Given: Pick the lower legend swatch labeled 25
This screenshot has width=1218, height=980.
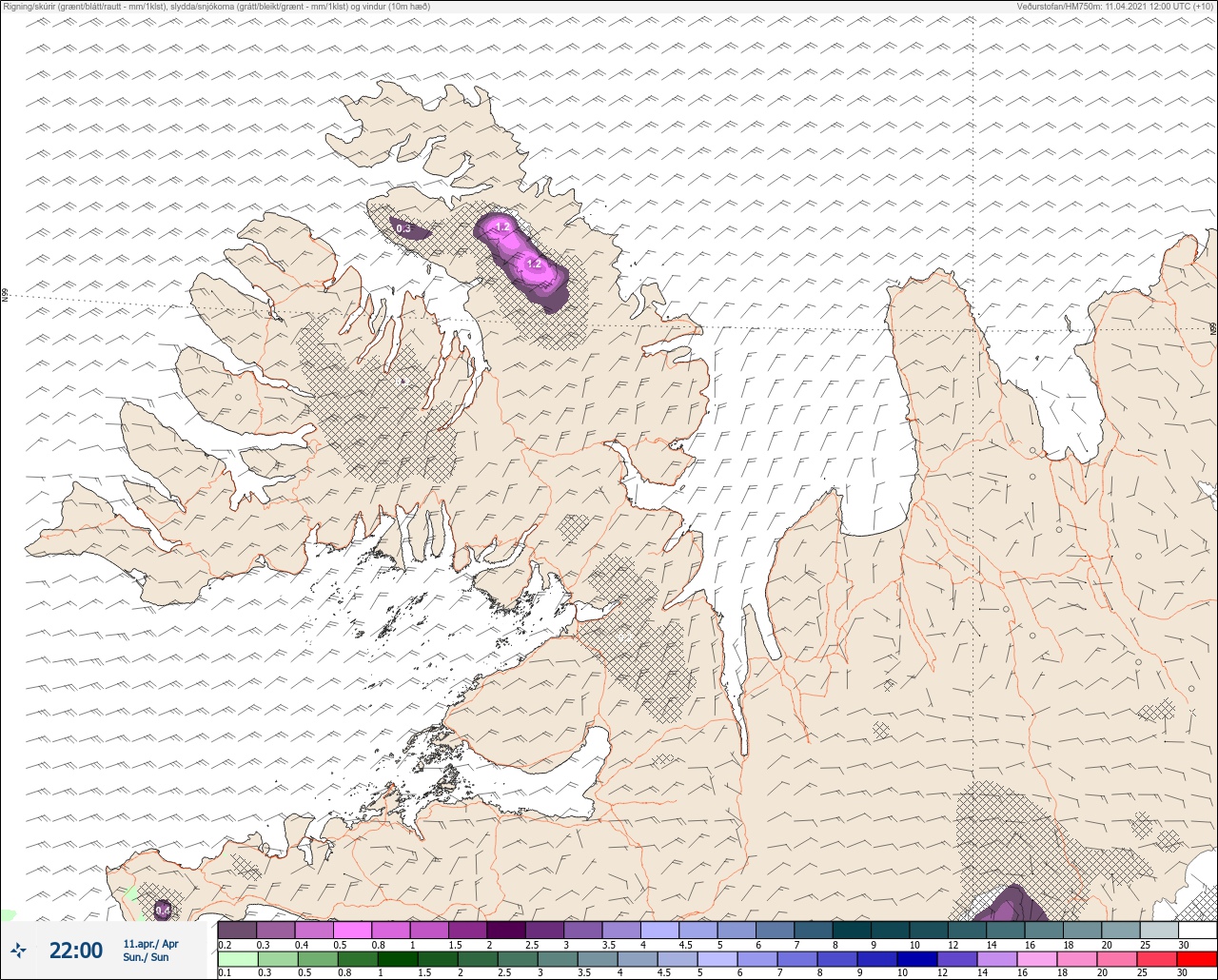Looking at the screenshot, I should pyautogui.click(x=1159, y=958).
